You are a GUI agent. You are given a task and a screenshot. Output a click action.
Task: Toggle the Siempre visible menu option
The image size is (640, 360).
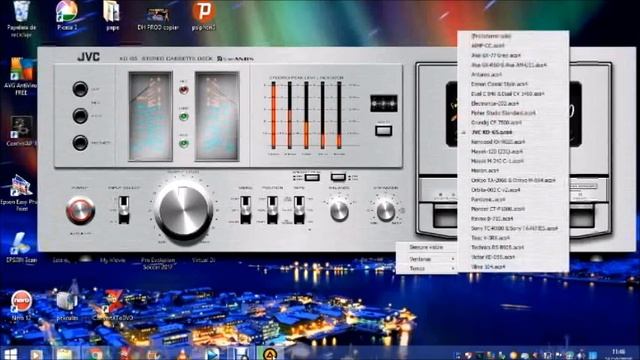coord(427,247)
